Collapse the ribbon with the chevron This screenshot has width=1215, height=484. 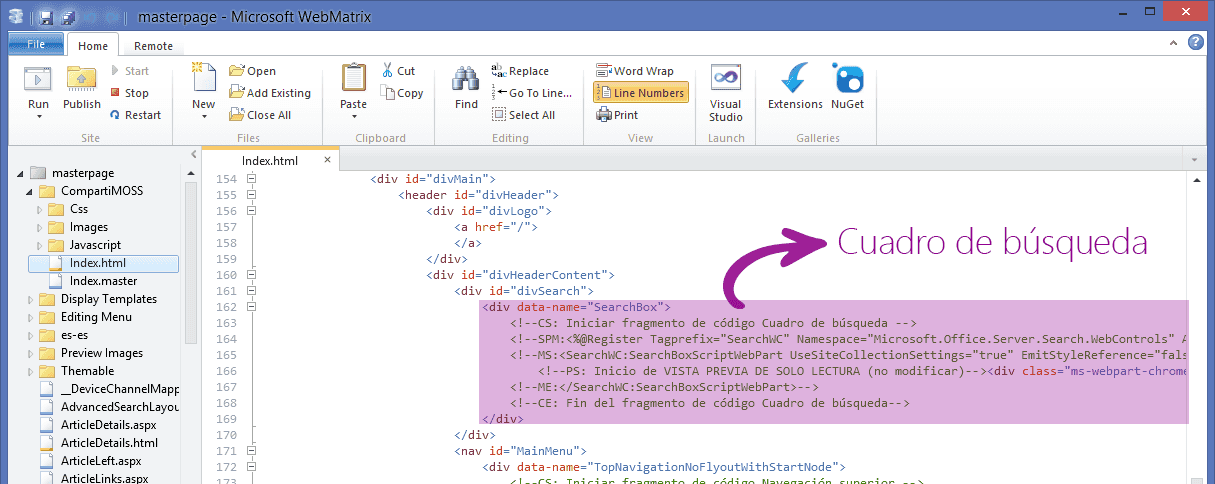[1173, 43]
